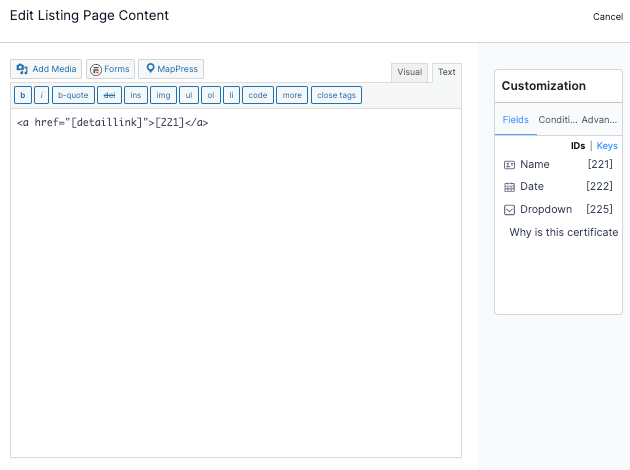
Task: Open the Conditionals customization tab
Action: 558,120
